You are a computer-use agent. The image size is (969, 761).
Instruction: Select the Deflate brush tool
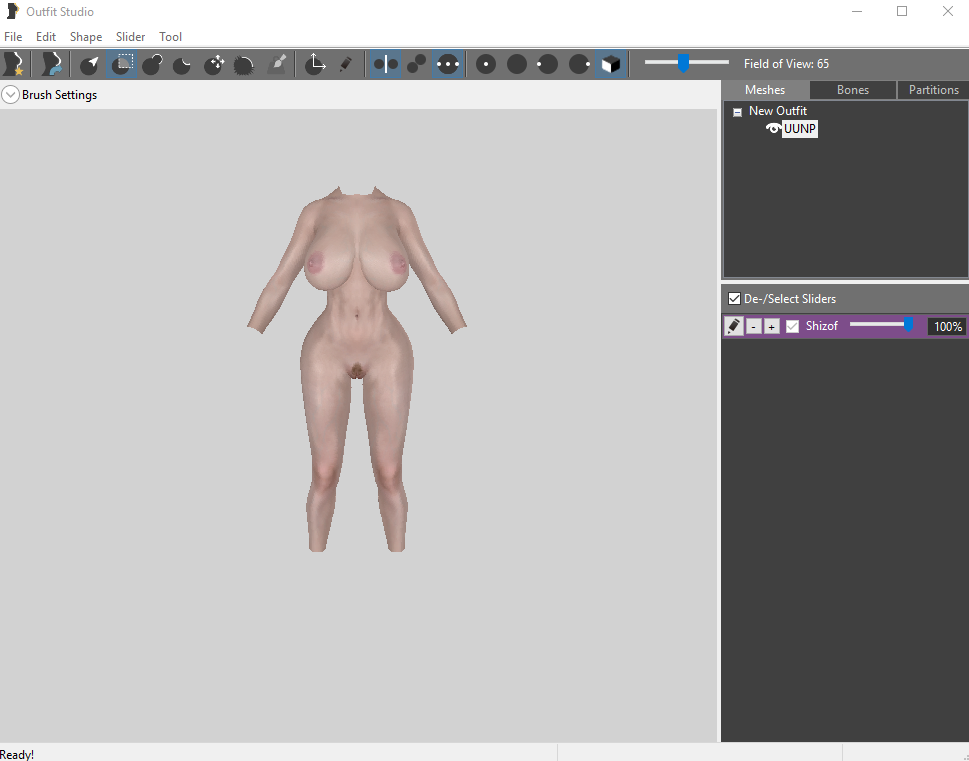coord(183,64)
